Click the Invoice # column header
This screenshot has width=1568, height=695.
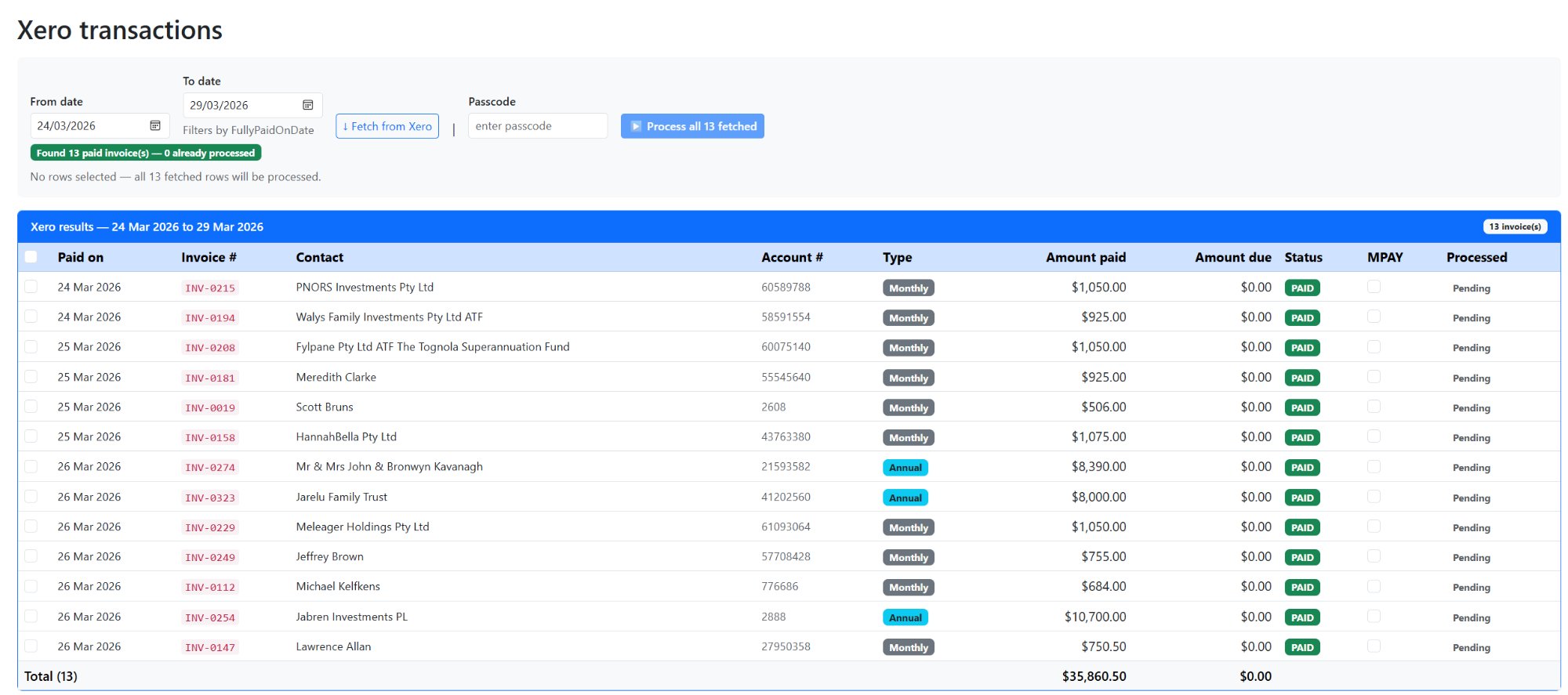point(209,257)
